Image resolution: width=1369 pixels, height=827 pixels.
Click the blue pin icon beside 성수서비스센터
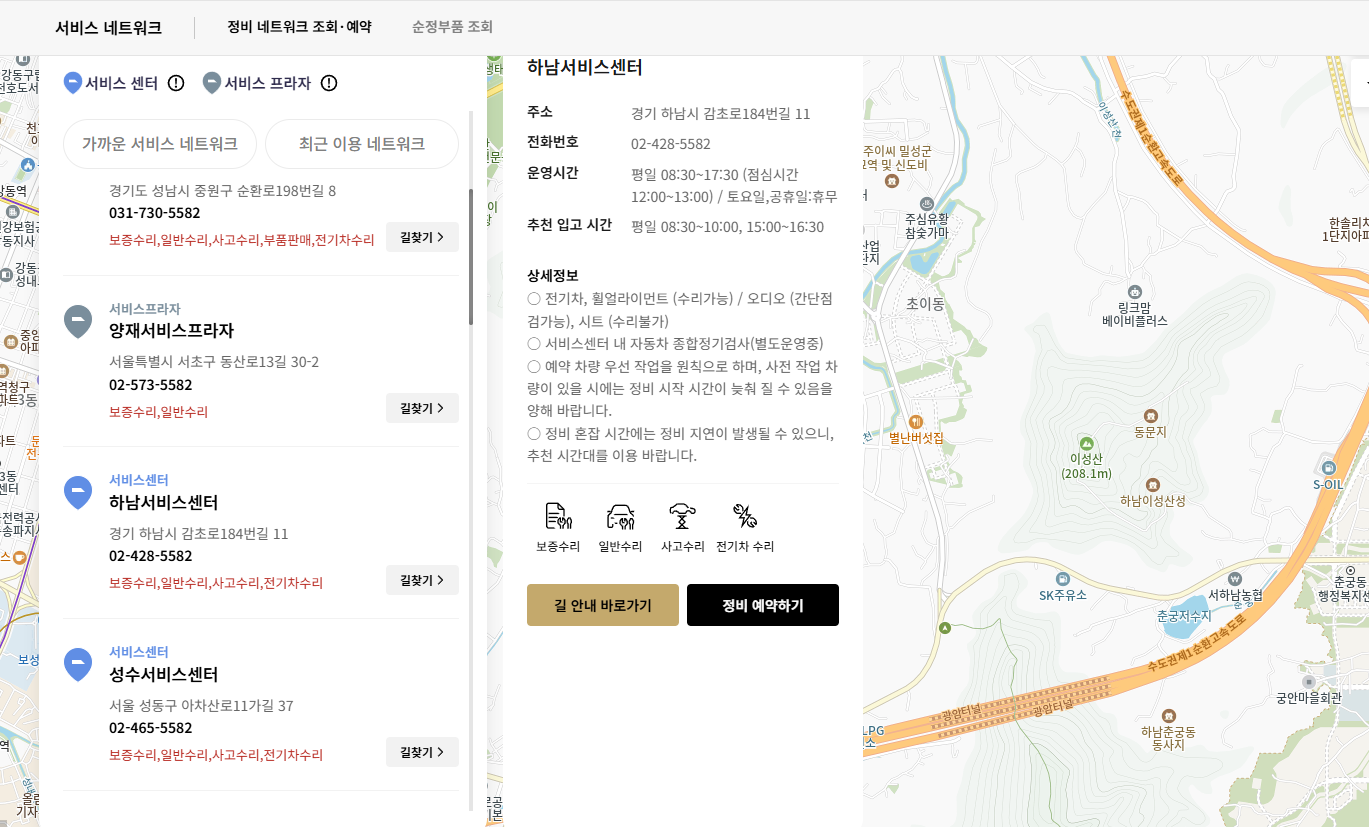(78, 664)
